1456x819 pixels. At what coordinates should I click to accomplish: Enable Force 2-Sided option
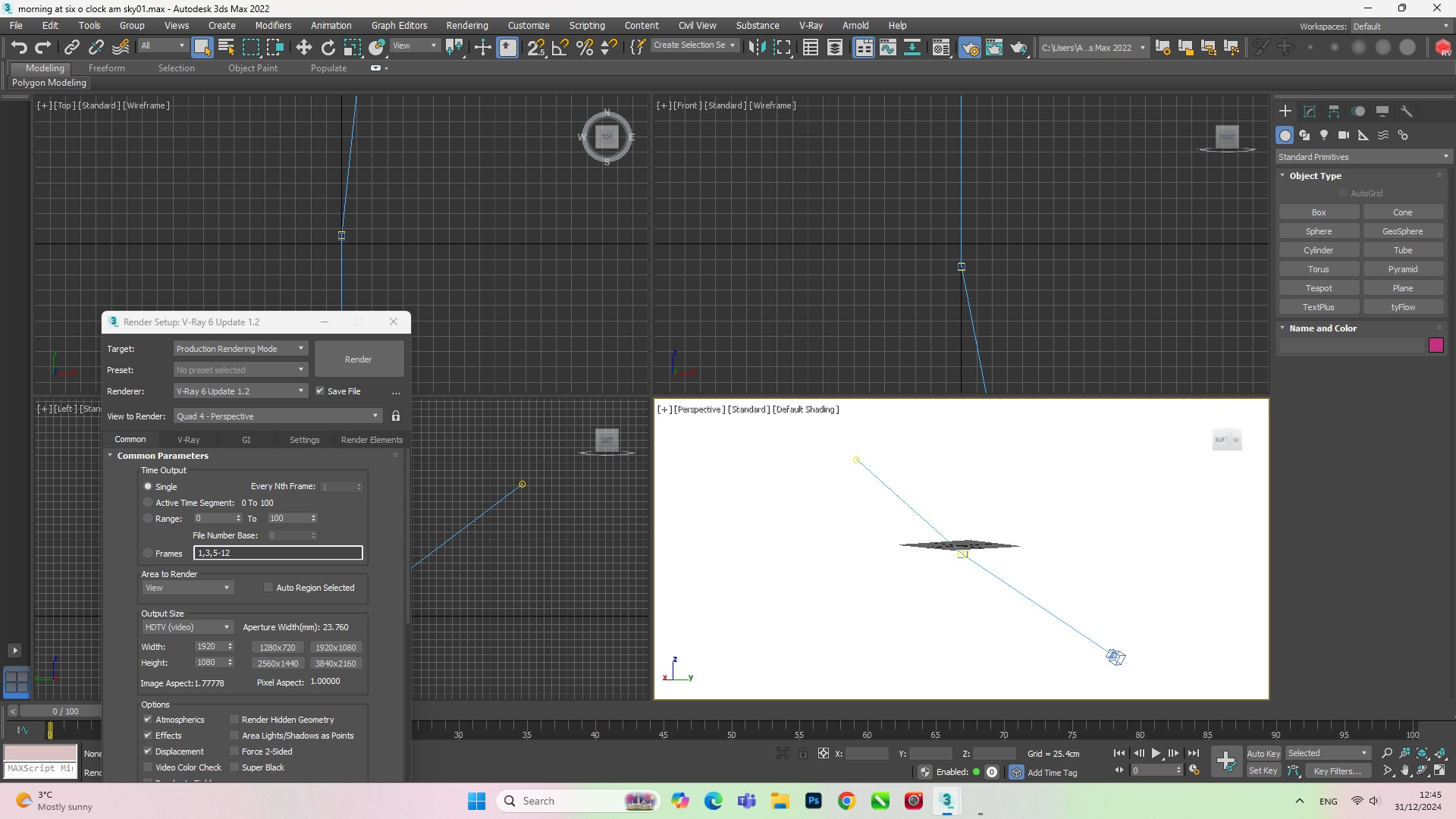[234, 752]
